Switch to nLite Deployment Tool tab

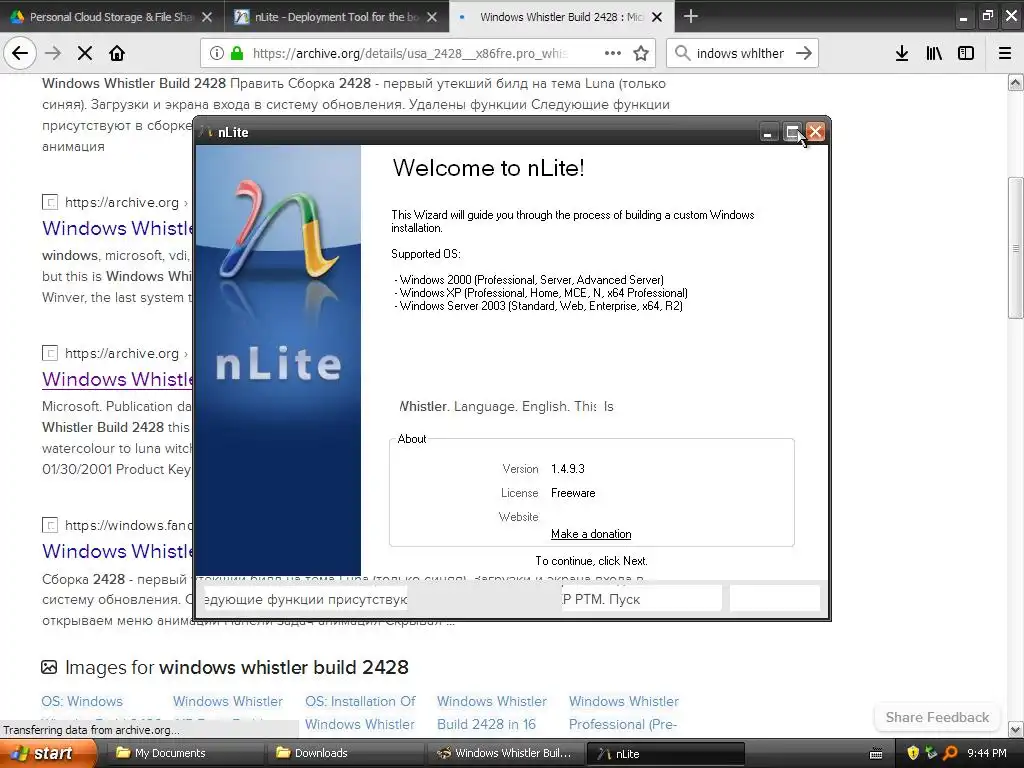click(x=336, y=17)
